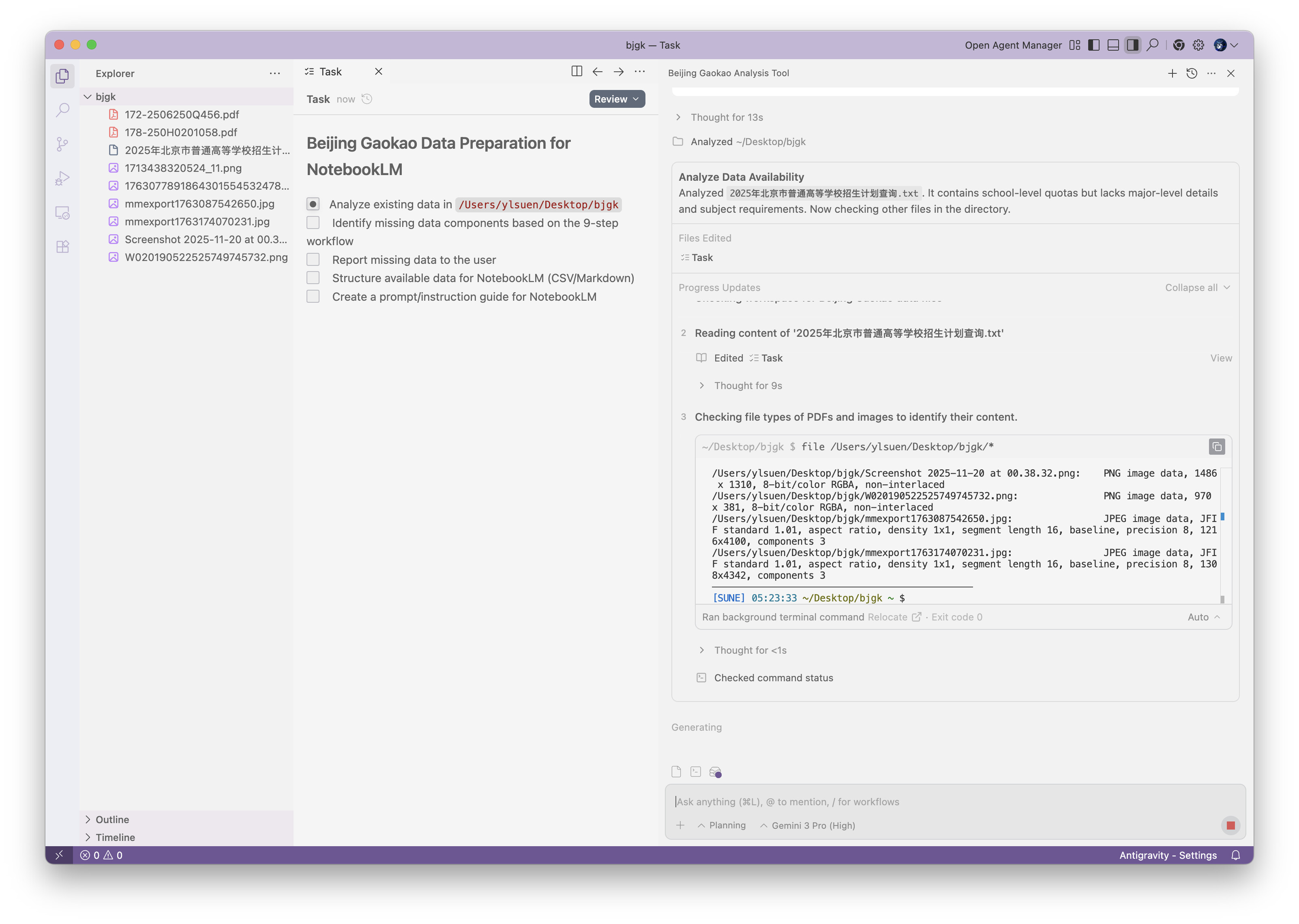Check 'Create a prompt/instruction guide' checkbox
The width and height of the screenshot is (1299, 924).
point(313,296)
